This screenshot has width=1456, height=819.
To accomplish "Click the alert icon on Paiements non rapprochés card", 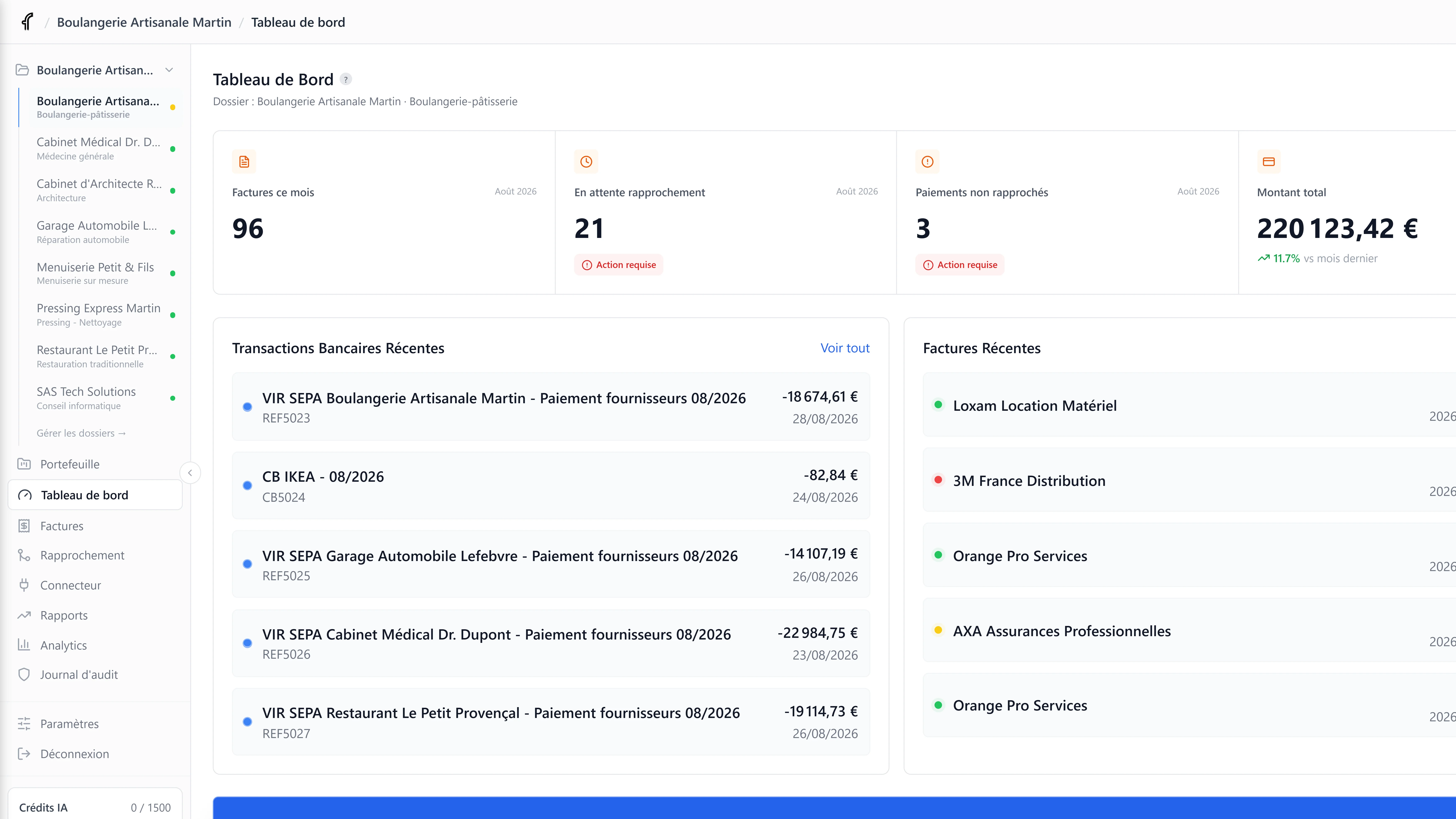I will point(927,162).
